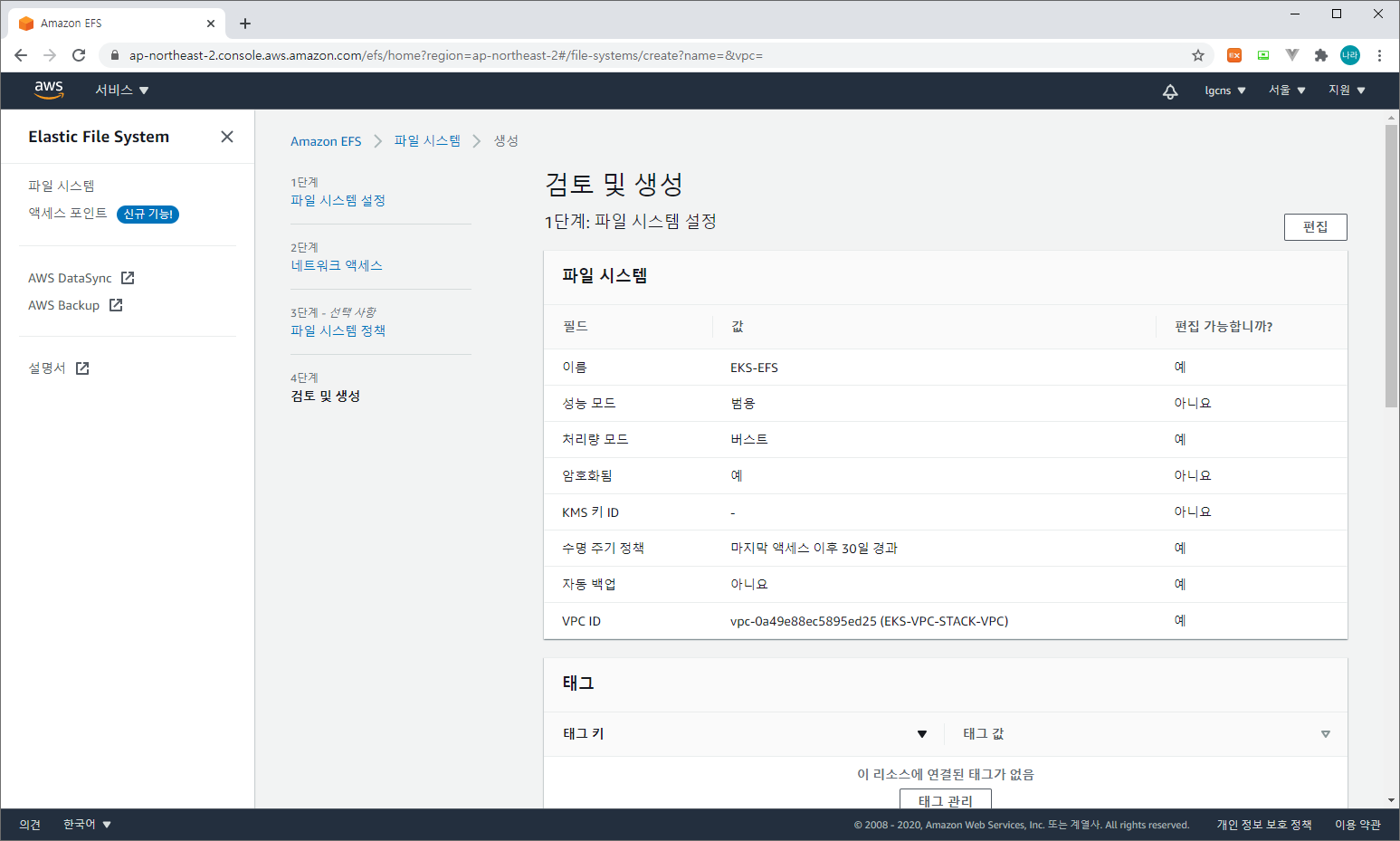Click the 범용 performance mode value
1400x841 pixels.
pyautogui.click(x=742, y=404)
